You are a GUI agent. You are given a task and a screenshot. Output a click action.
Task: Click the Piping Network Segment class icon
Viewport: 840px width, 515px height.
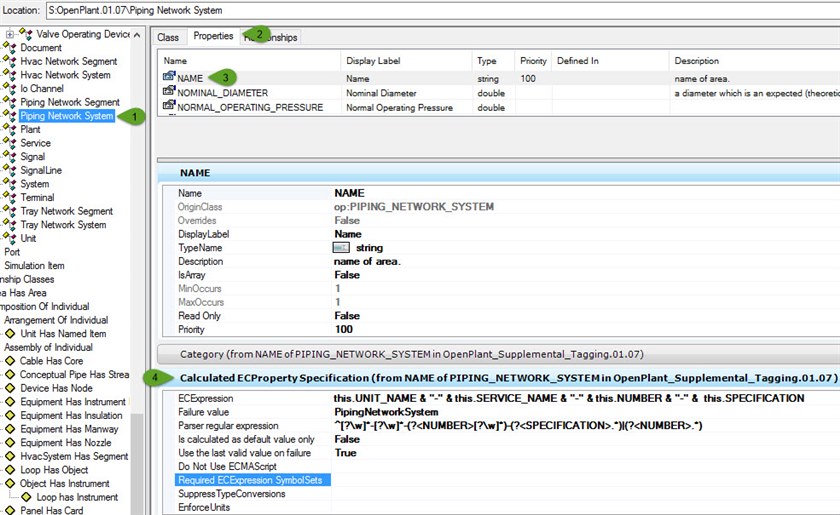pos(10,102)
